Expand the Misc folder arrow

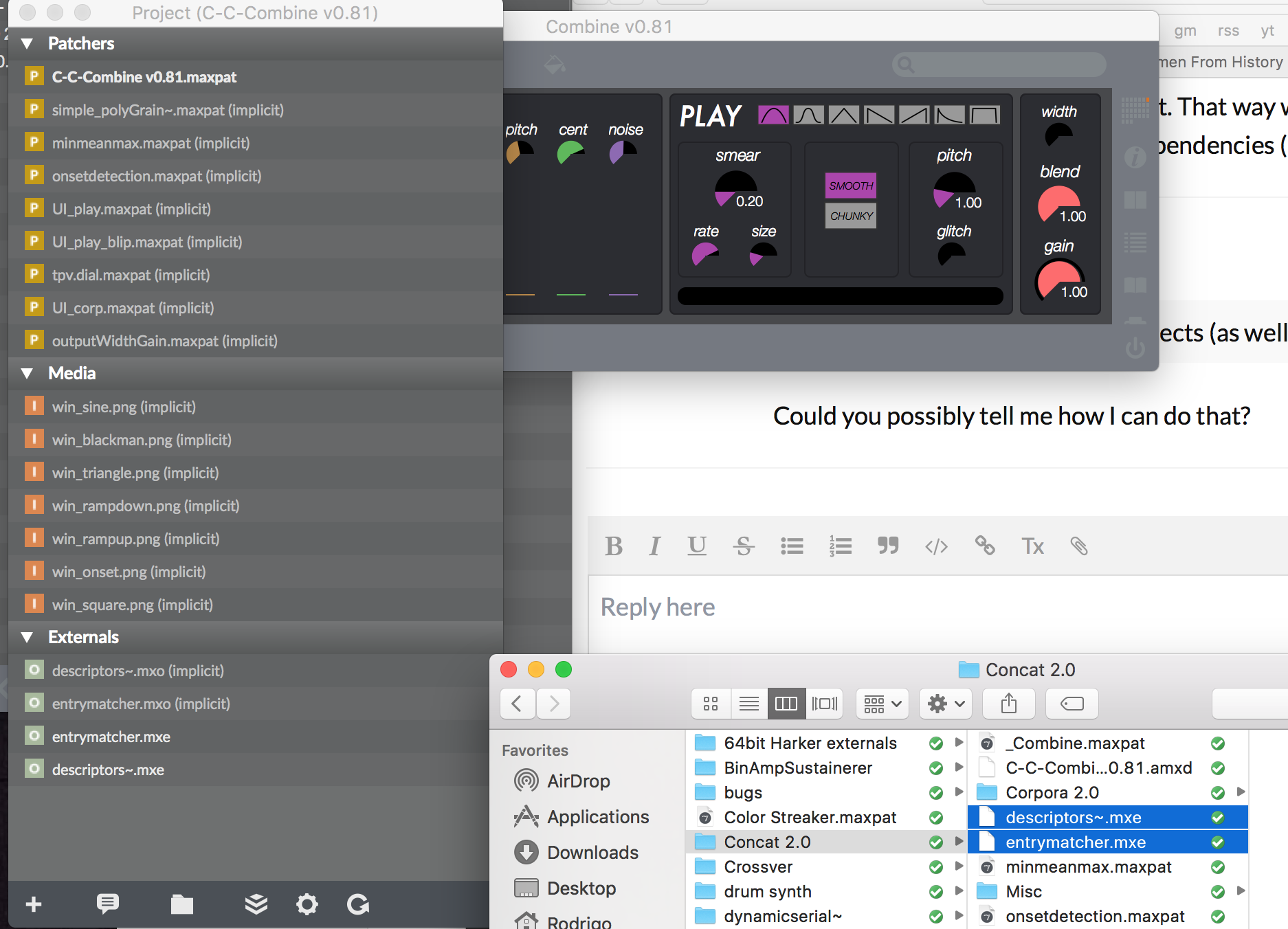1241,891
